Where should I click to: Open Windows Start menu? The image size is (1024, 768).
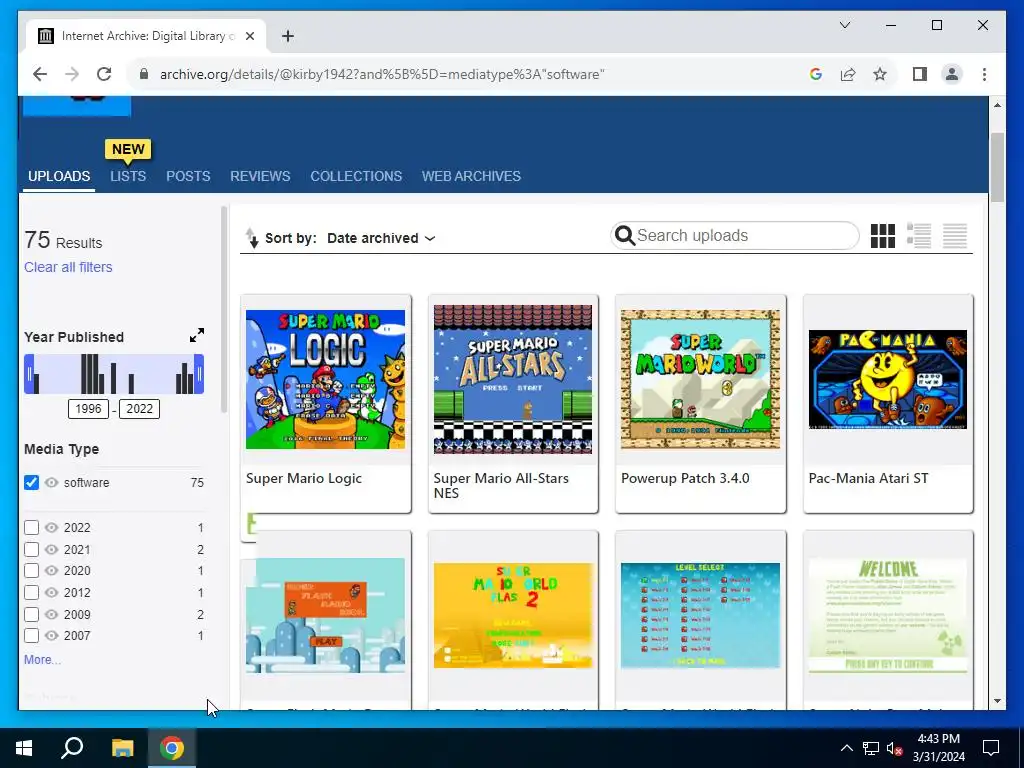coord(24,748)
